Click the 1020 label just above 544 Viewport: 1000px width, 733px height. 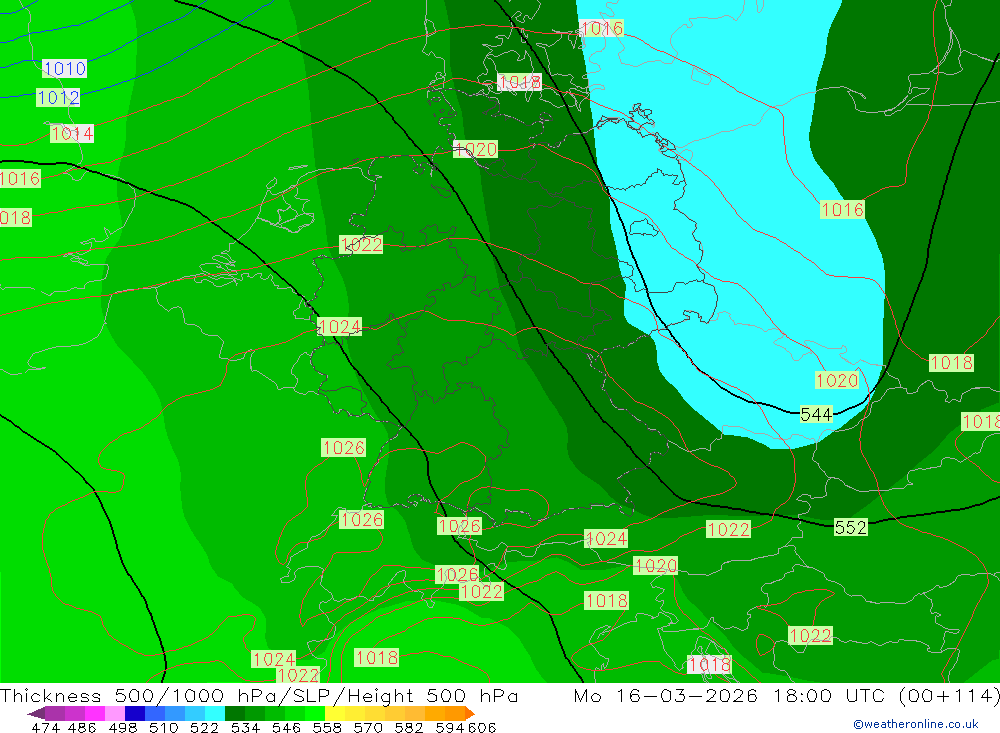pyautogui.click(x=837, y=381)
